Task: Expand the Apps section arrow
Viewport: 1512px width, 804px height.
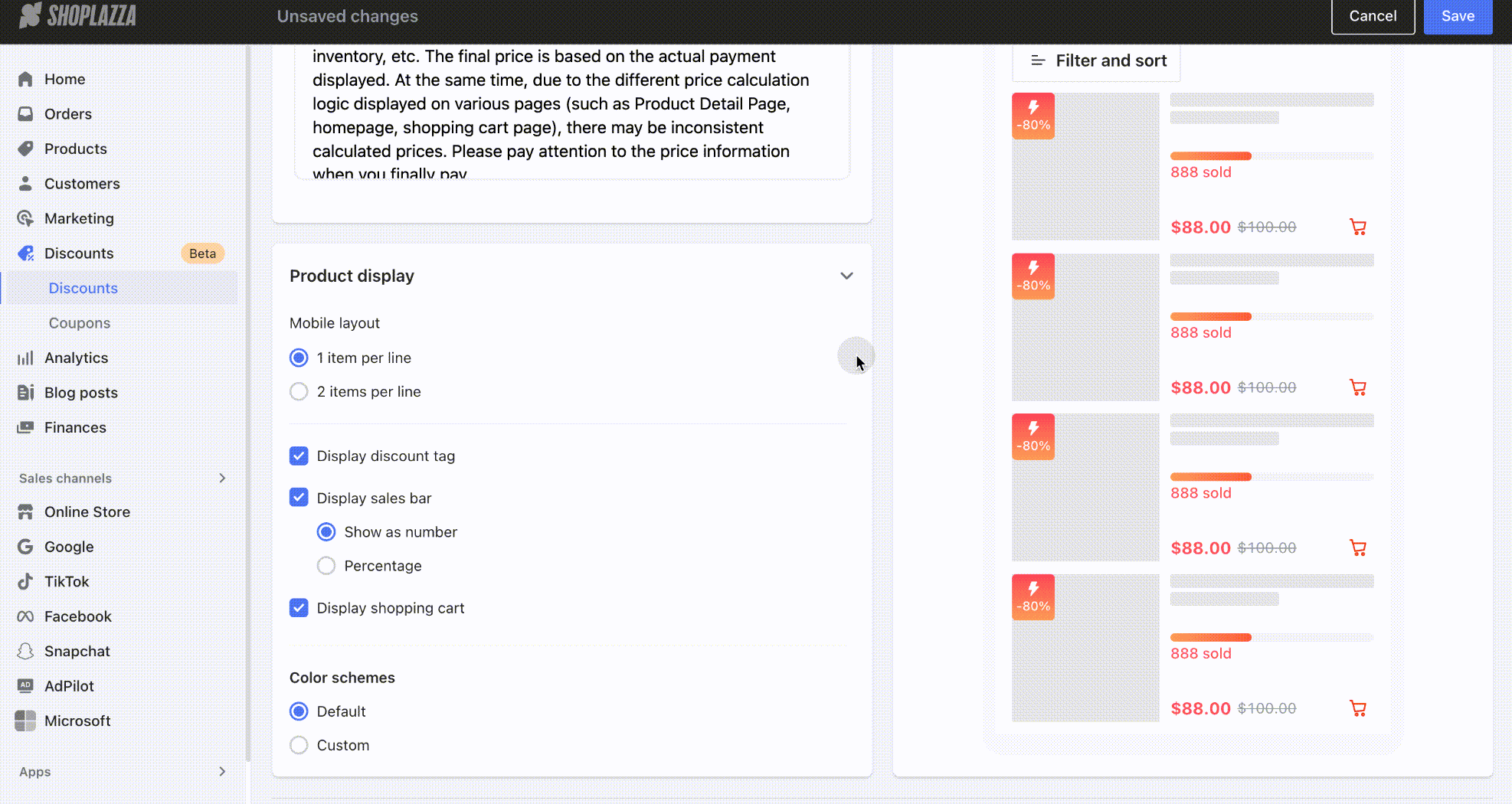Action: click(x=222, y=772)
